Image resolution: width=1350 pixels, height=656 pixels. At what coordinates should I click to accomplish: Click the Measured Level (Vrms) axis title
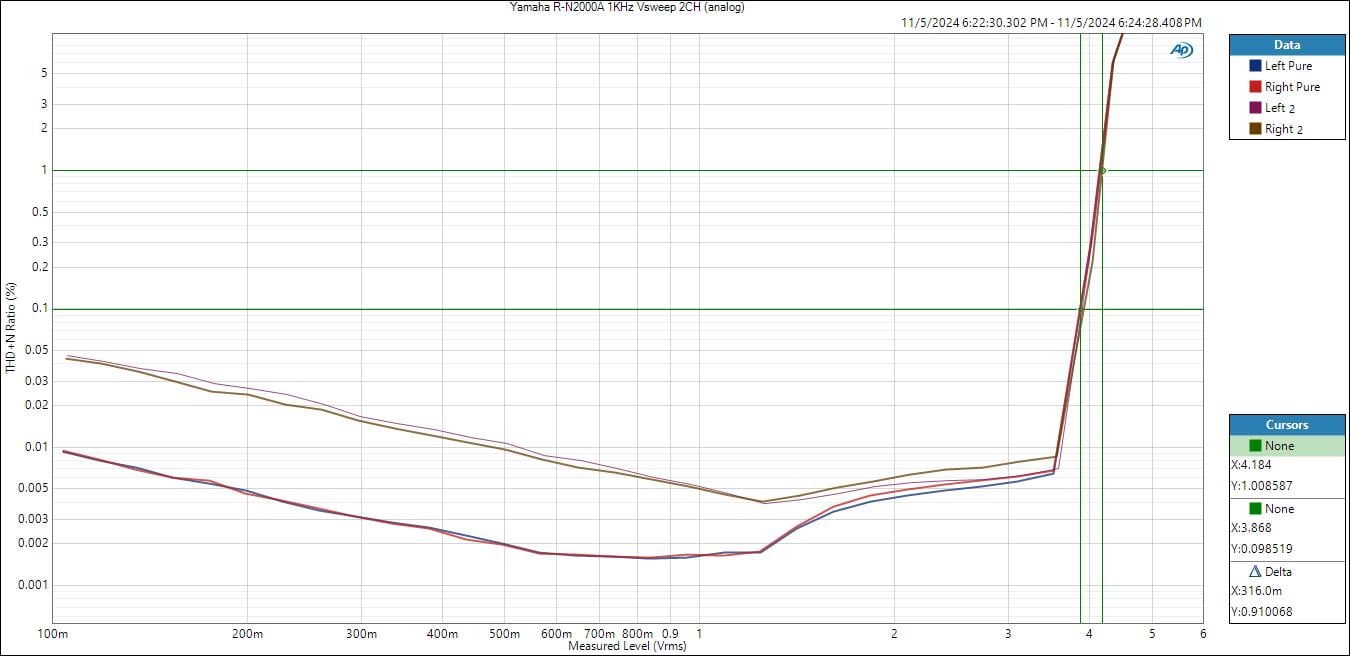[627, 646]
